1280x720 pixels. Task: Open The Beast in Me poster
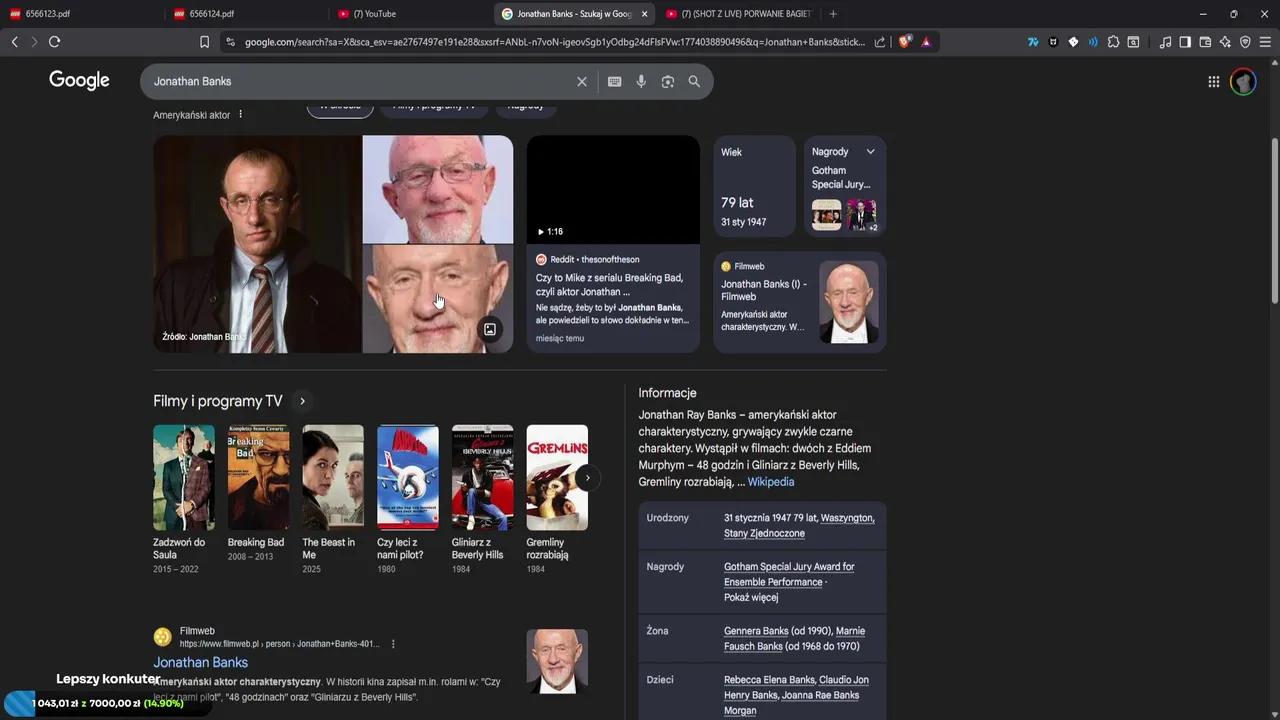pyautogui.click(x=333, y=478)
